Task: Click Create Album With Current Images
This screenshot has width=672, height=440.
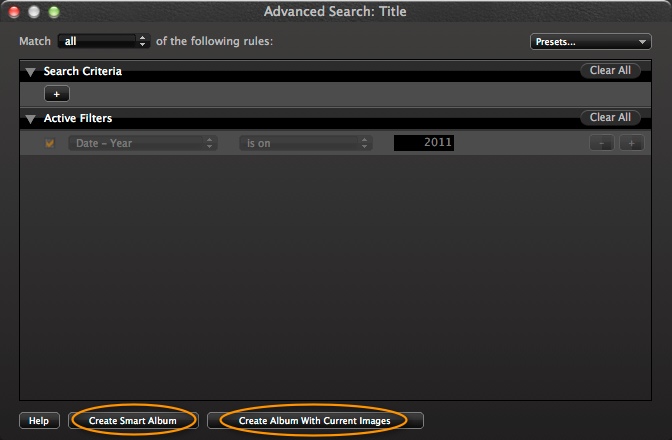Action: pyautogui.click(x=315, y=421)
